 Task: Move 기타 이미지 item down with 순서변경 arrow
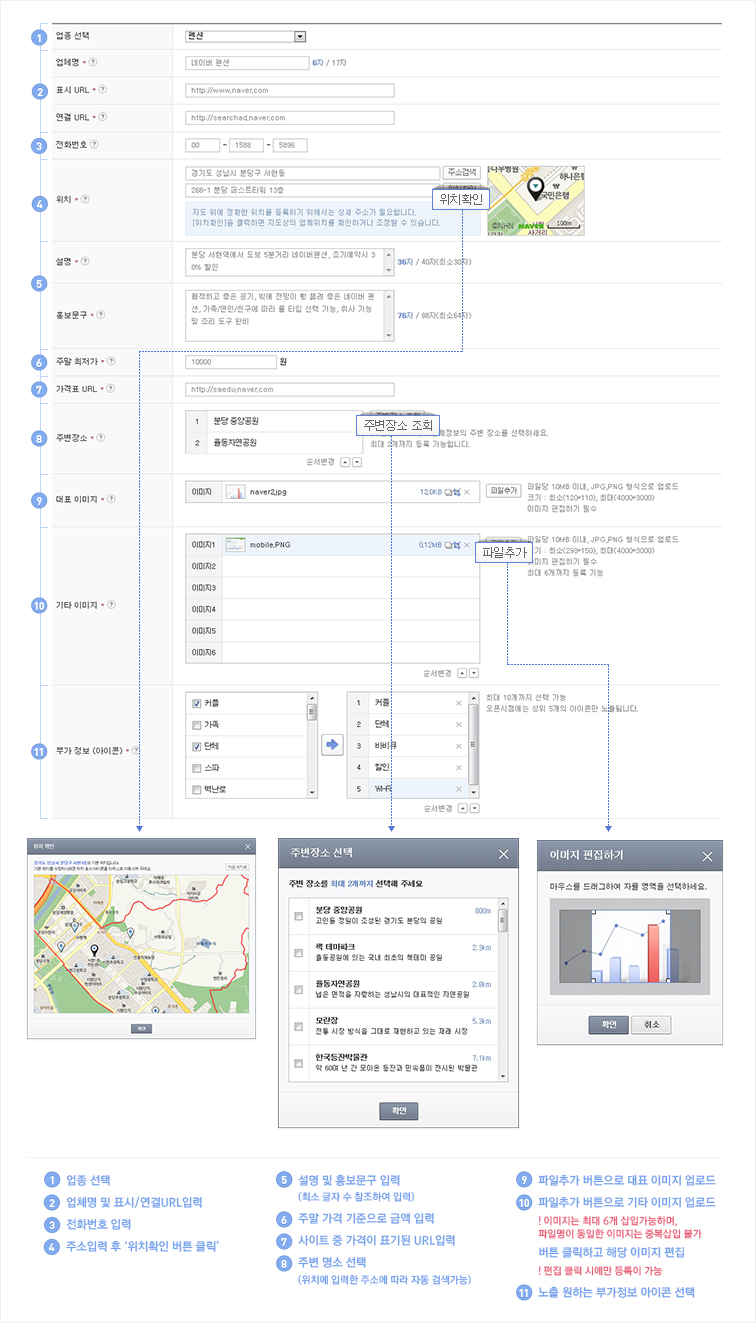pyautogui.click(x=475, y=673)
